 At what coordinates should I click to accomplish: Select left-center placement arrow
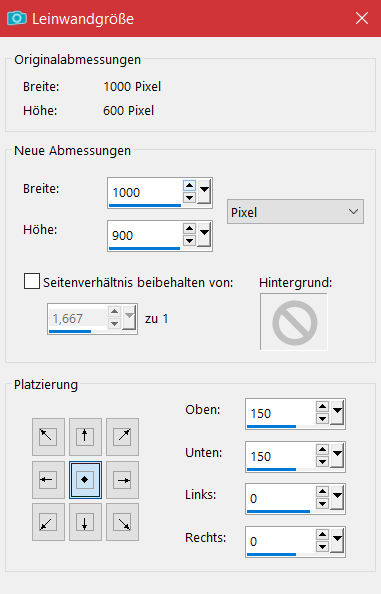[48, 480]
